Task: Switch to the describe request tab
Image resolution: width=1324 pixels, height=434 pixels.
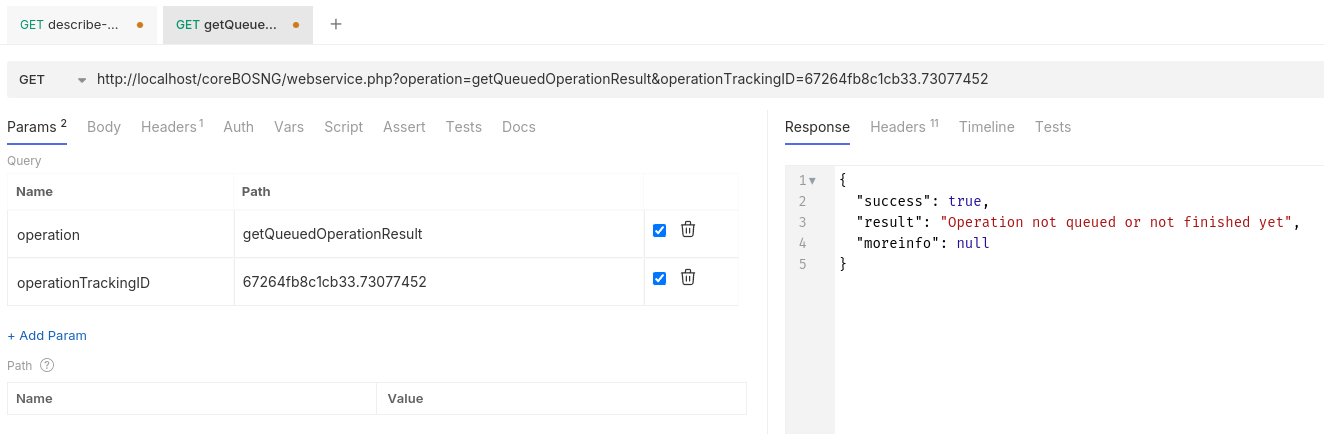Action: point(82,24)
